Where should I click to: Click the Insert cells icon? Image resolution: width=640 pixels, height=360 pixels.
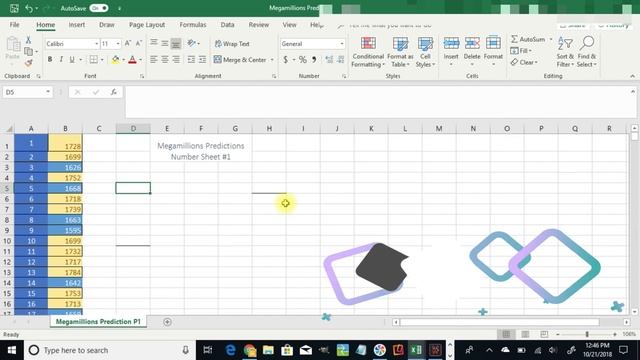click(451, 43)
